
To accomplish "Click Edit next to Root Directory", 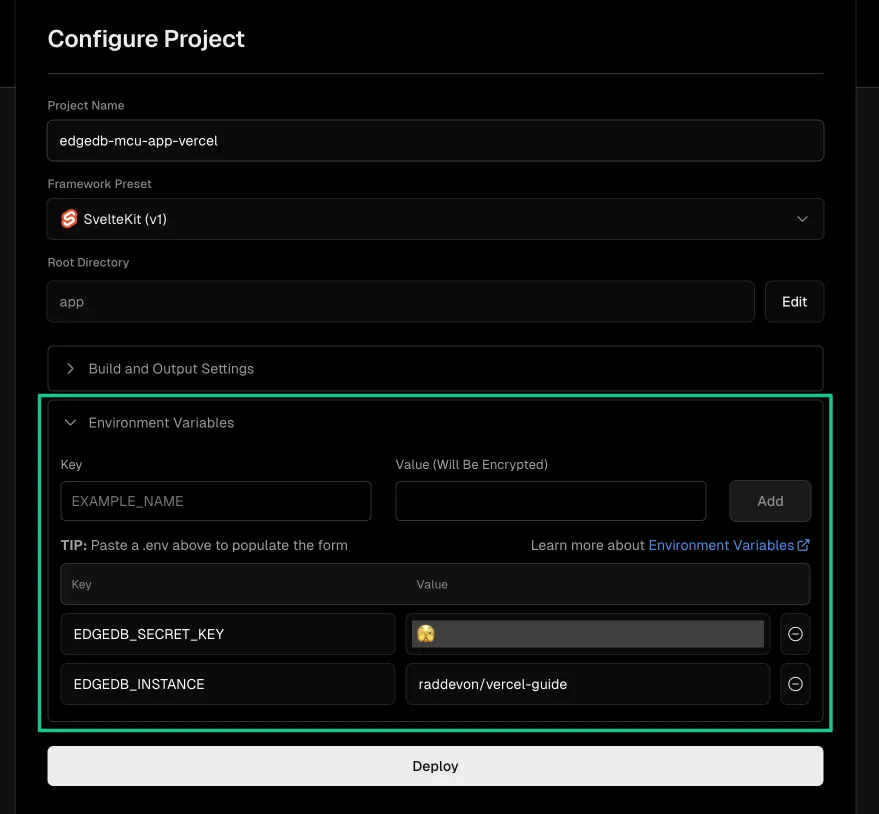I will pos(794,300).
